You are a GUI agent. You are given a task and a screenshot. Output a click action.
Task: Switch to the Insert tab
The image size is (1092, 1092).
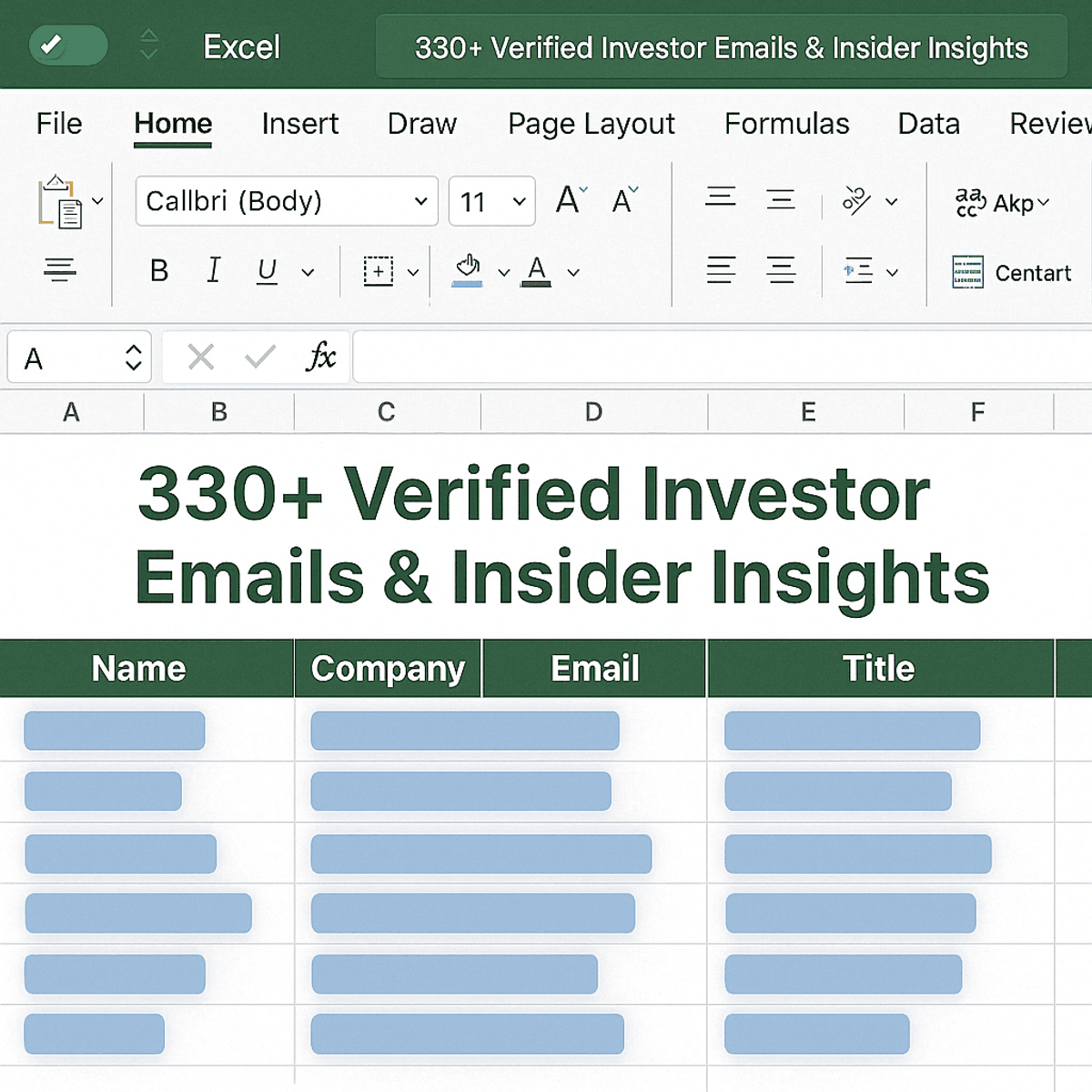pos(299,124)
